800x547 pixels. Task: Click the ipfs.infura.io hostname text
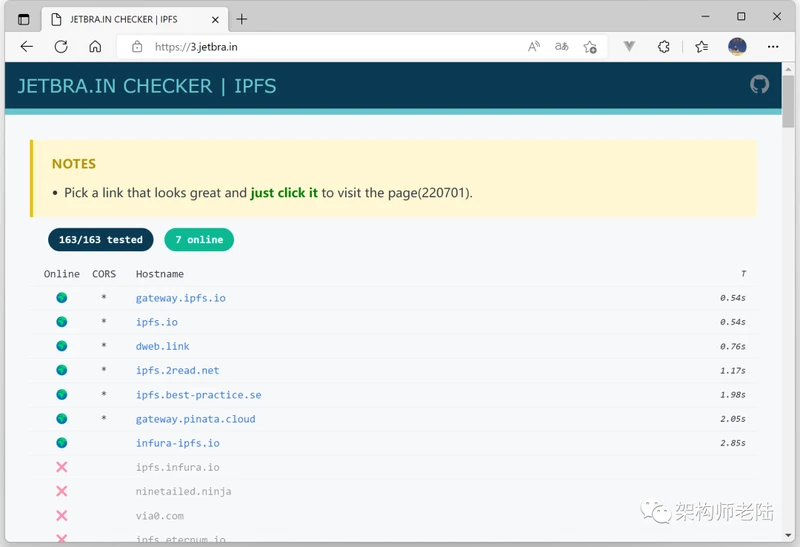pos(178,467)
